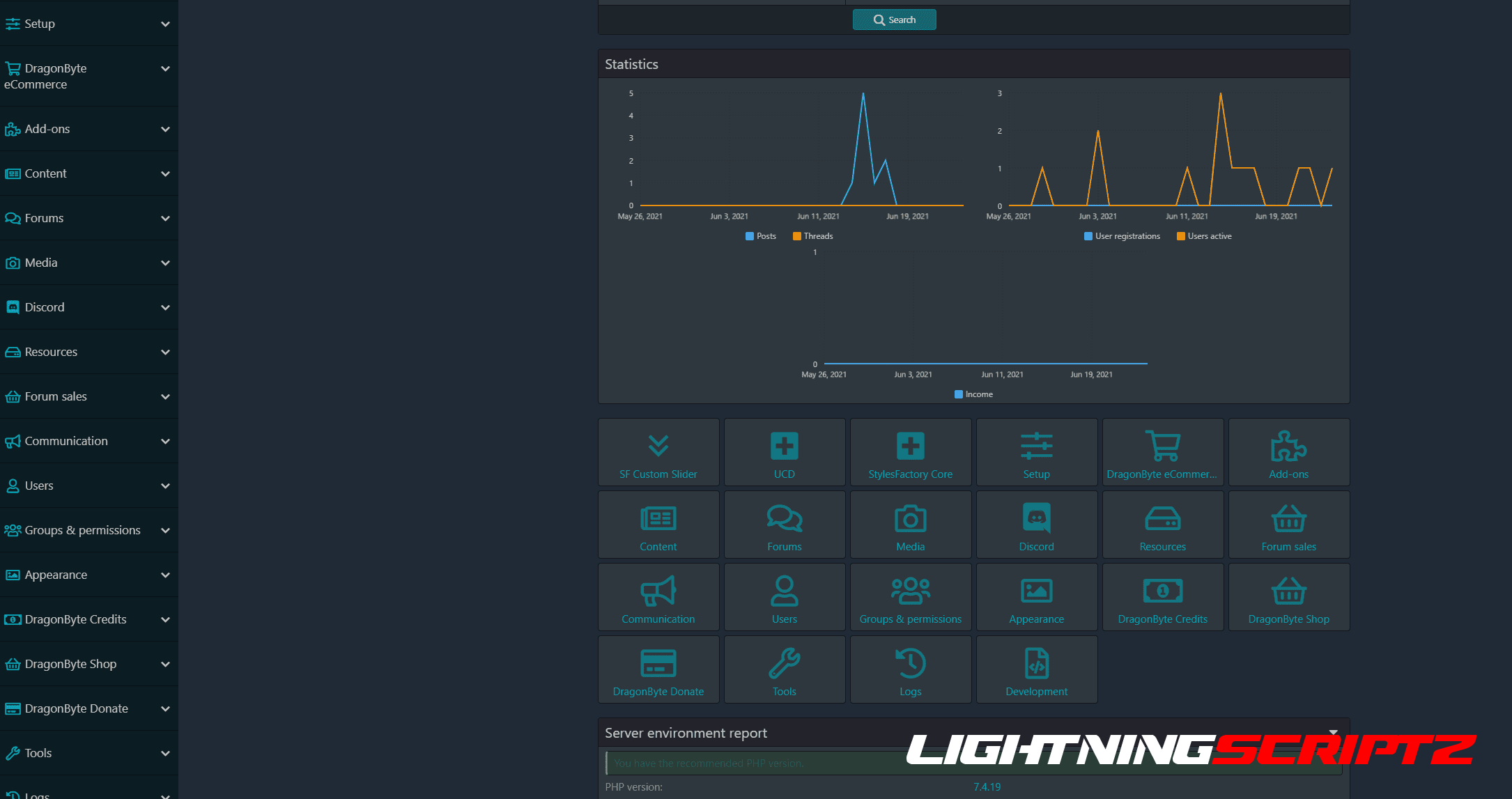Toggle the Threads series legend
Image resolution: width=1512 pixels, height=799 pixels.
[x=812, y=236]
